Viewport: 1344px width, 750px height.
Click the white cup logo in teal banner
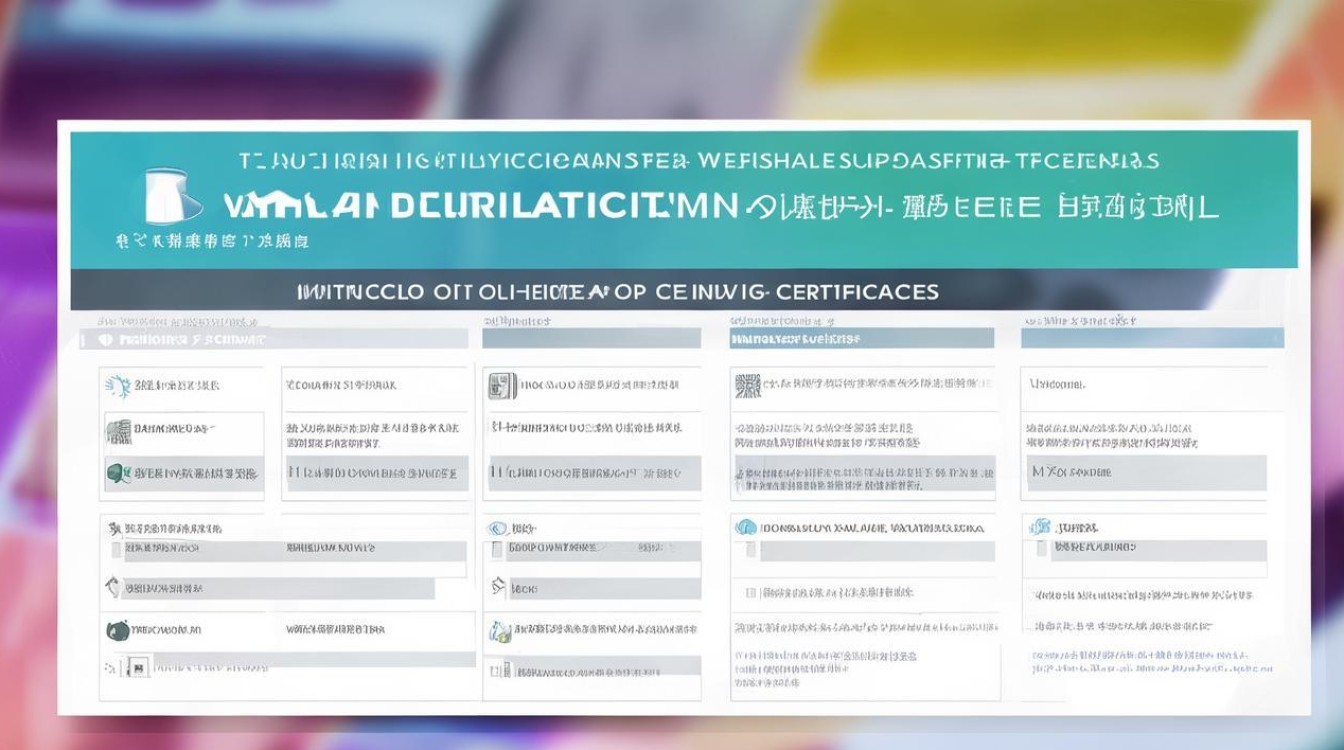point(173,196)
